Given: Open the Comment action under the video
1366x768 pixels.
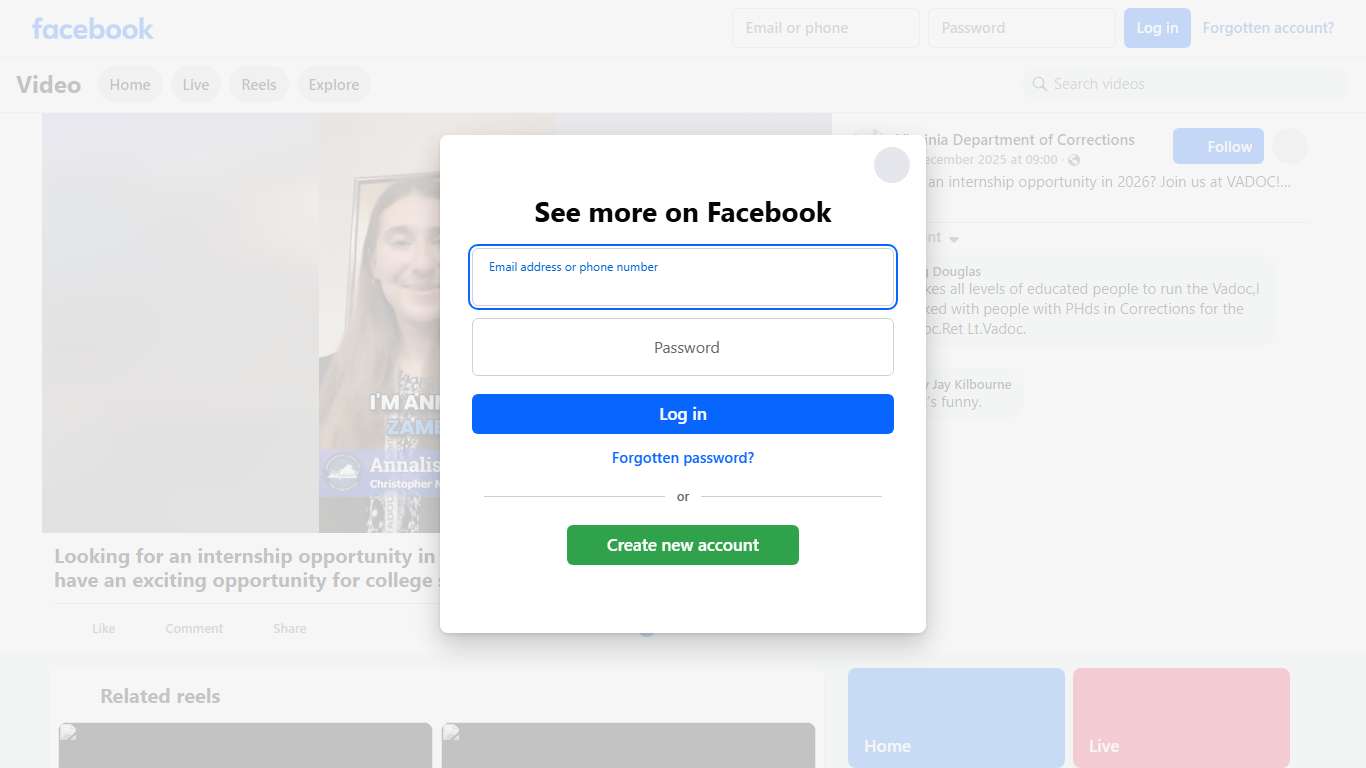Looking at the screenshot, I should 194,629.
